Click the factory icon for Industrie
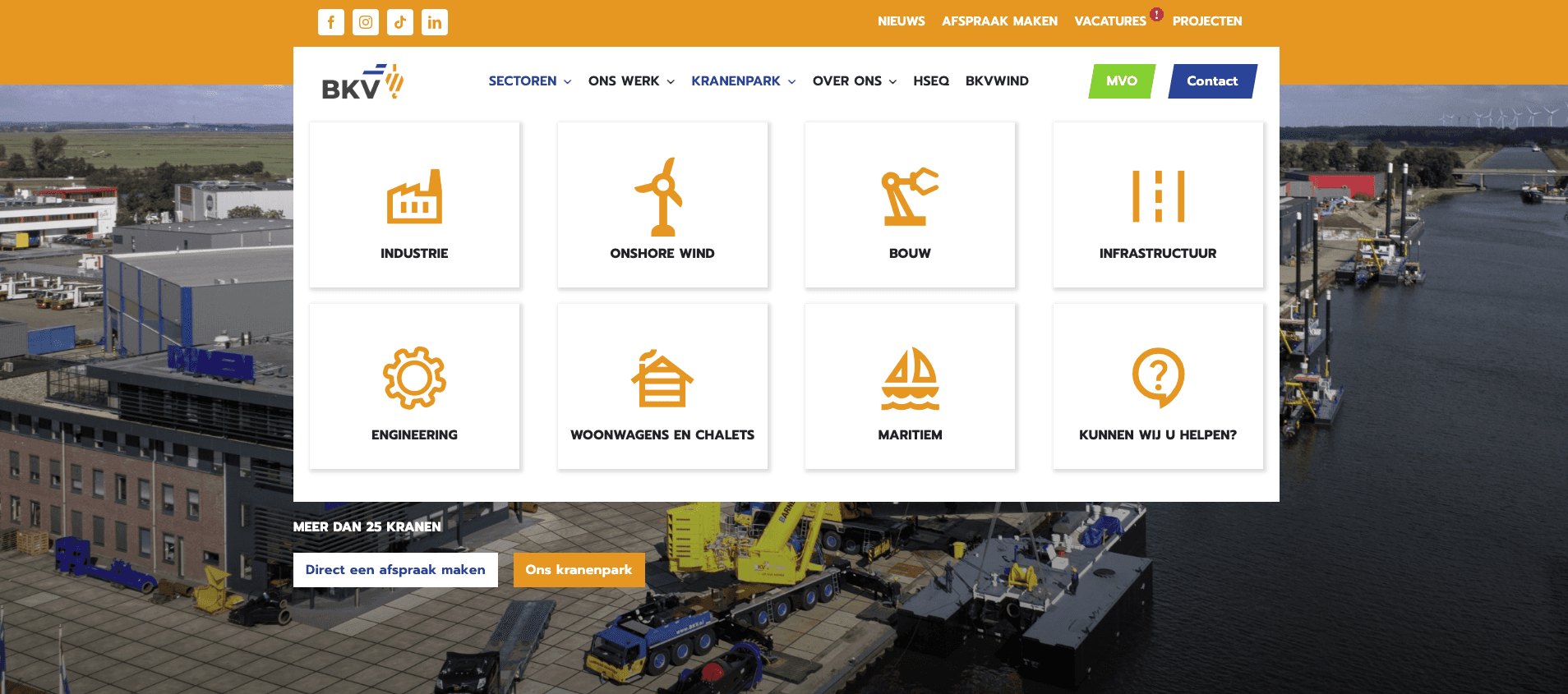The height and width of the screenshot is (694, 1568). coord(414,197)
